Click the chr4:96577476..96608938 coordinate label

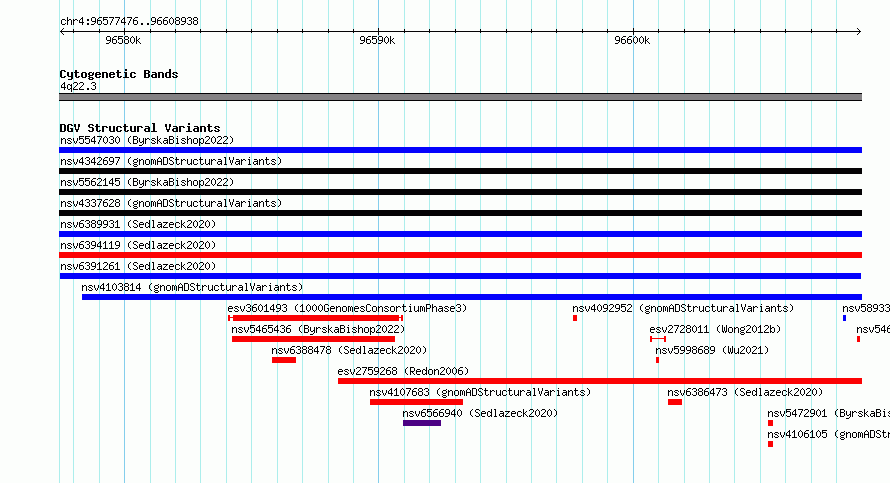[x=129, y=22]
